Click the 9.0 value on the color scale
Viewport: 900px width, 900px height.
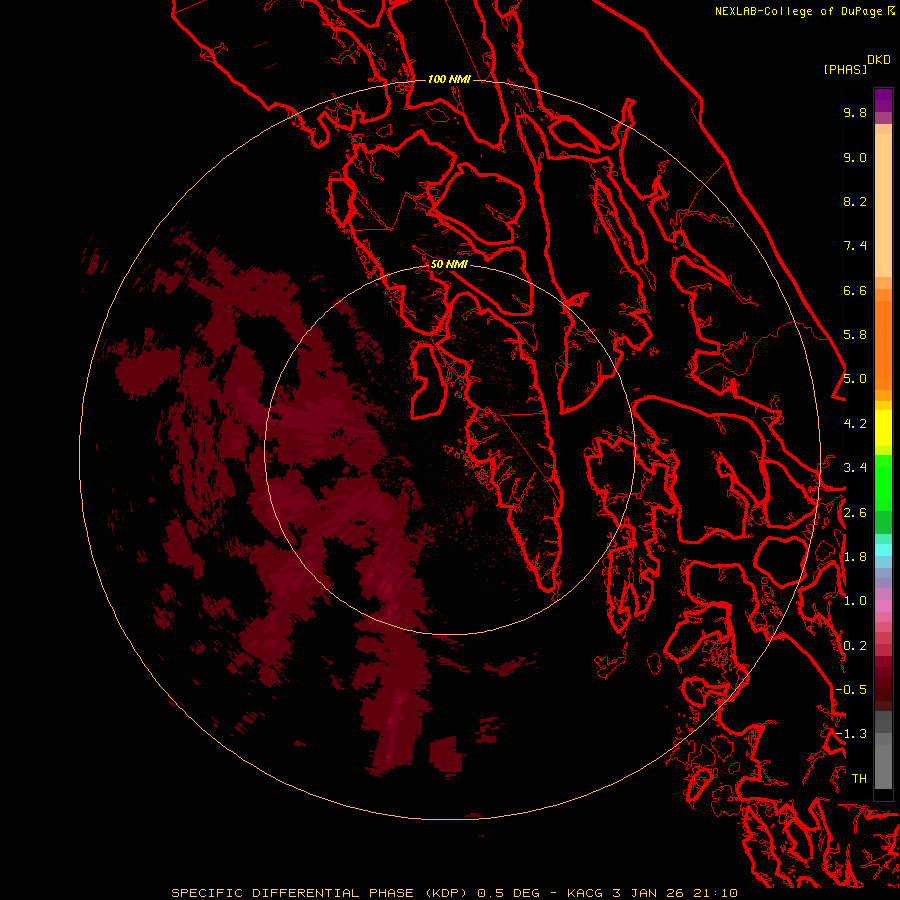click(855, 157)
